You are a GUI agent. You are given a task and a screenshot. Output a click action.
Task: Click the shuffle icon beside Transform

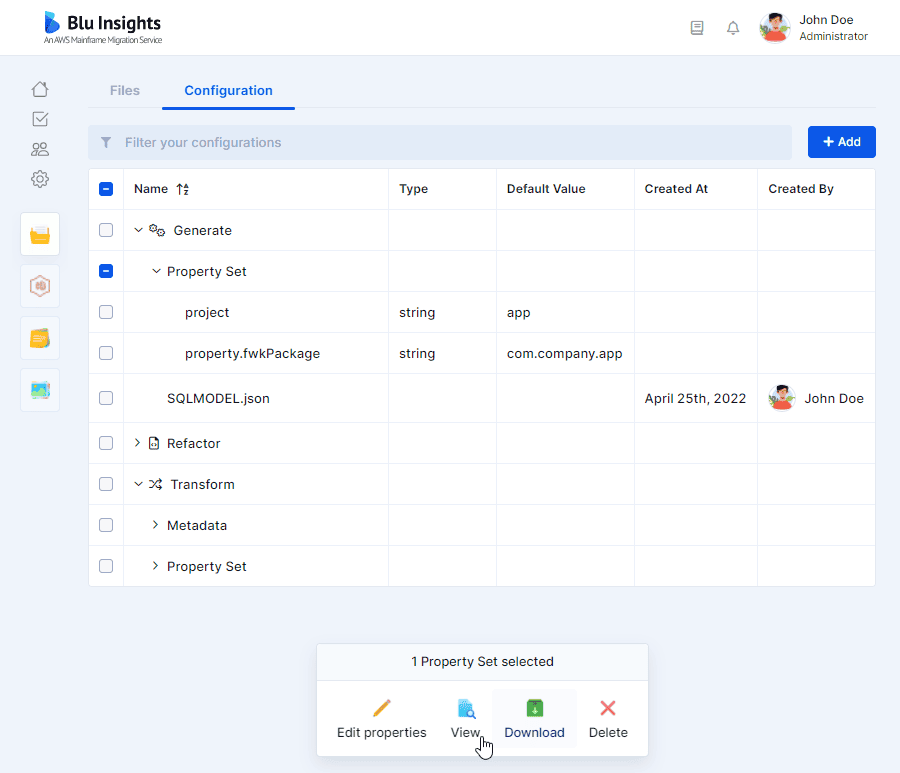pos(156,484)
